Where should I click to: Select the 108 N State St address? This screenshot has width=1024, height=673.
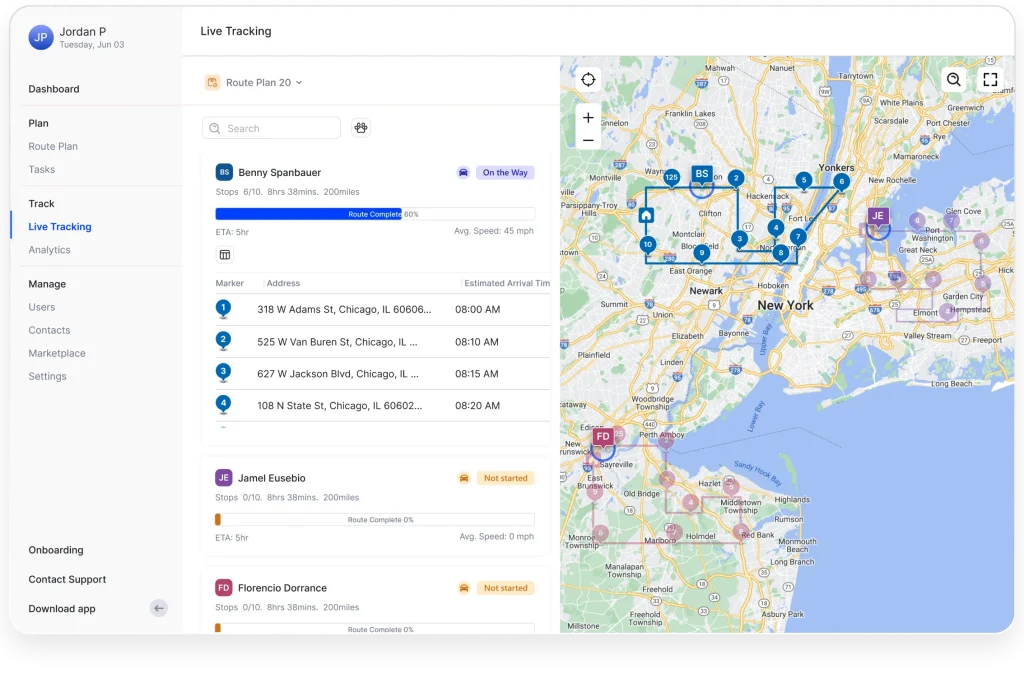pyautogui.click(x=340, y=405)
